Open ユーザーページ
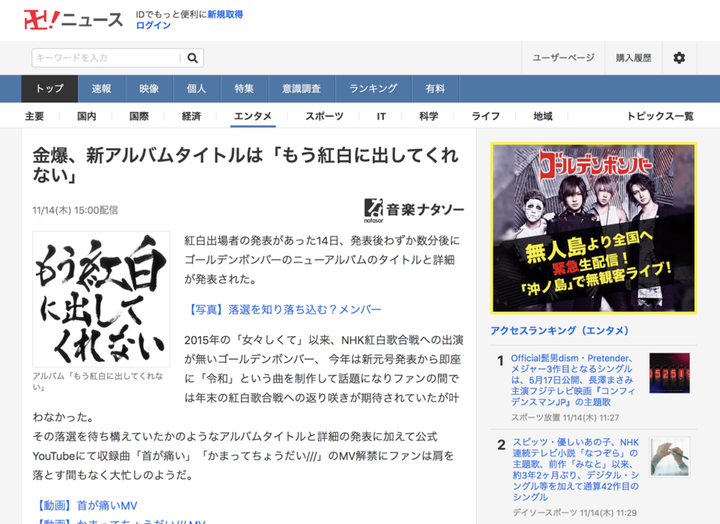Image resolution: width=720 pixels, height=524 pixels. 563,58
